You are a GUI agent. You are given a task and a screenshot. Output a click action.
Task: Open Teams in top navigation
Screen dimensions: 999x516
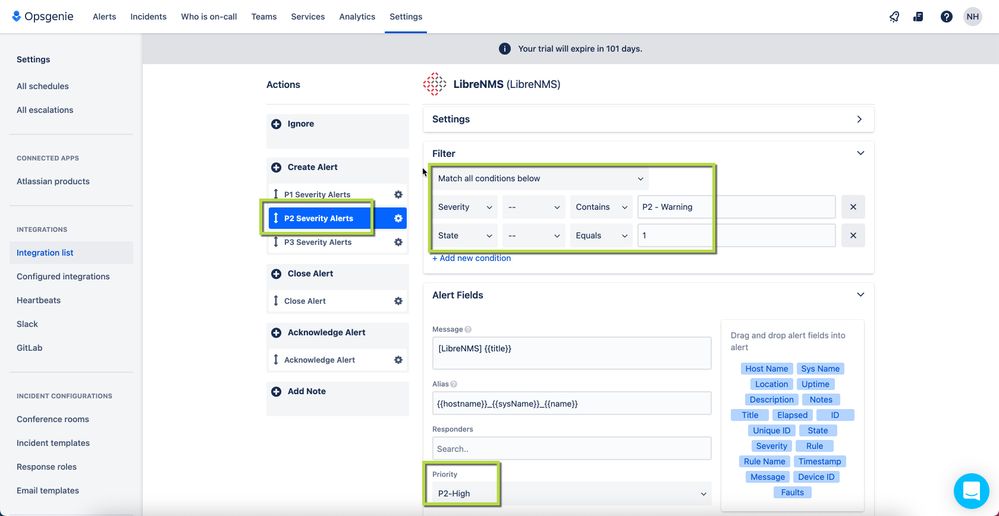coord(264,17)
